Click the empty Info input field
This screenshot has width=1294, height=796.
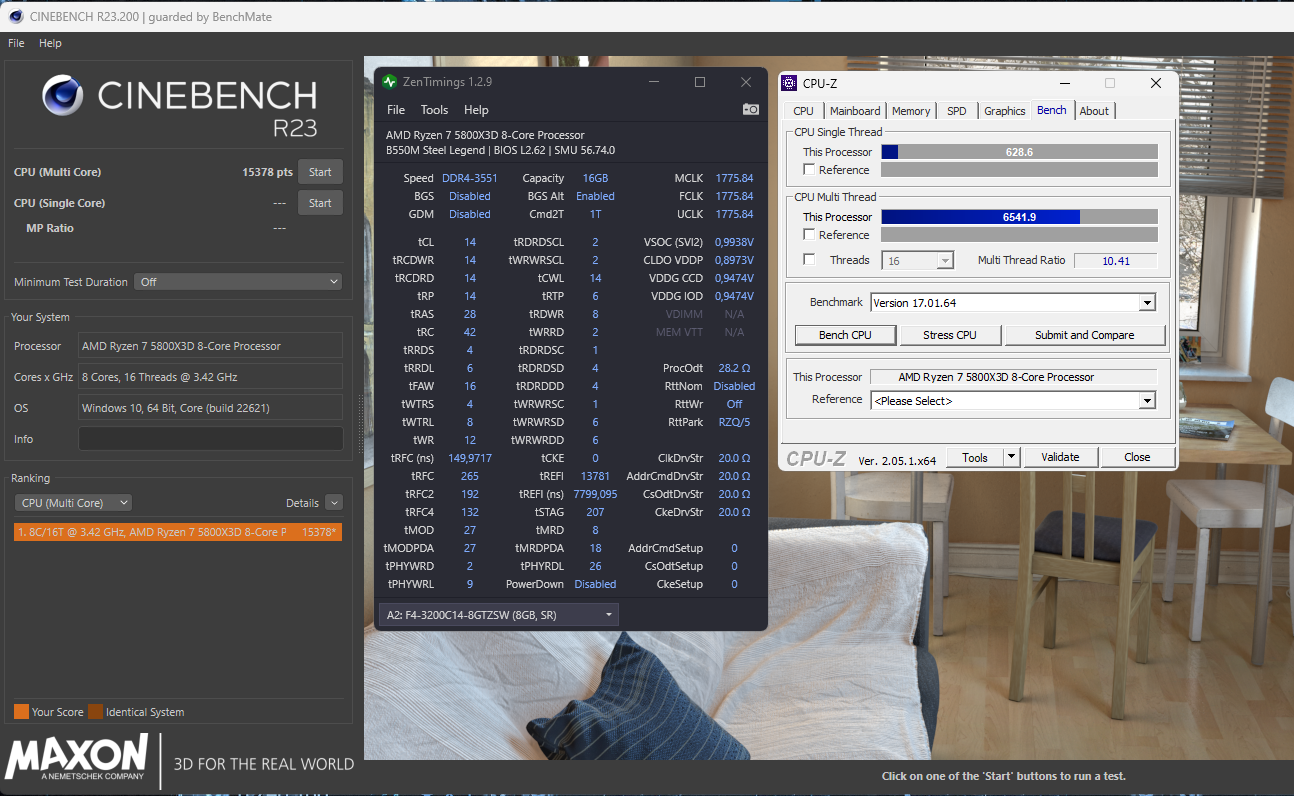pyautogui.click(x=210, y=439)
